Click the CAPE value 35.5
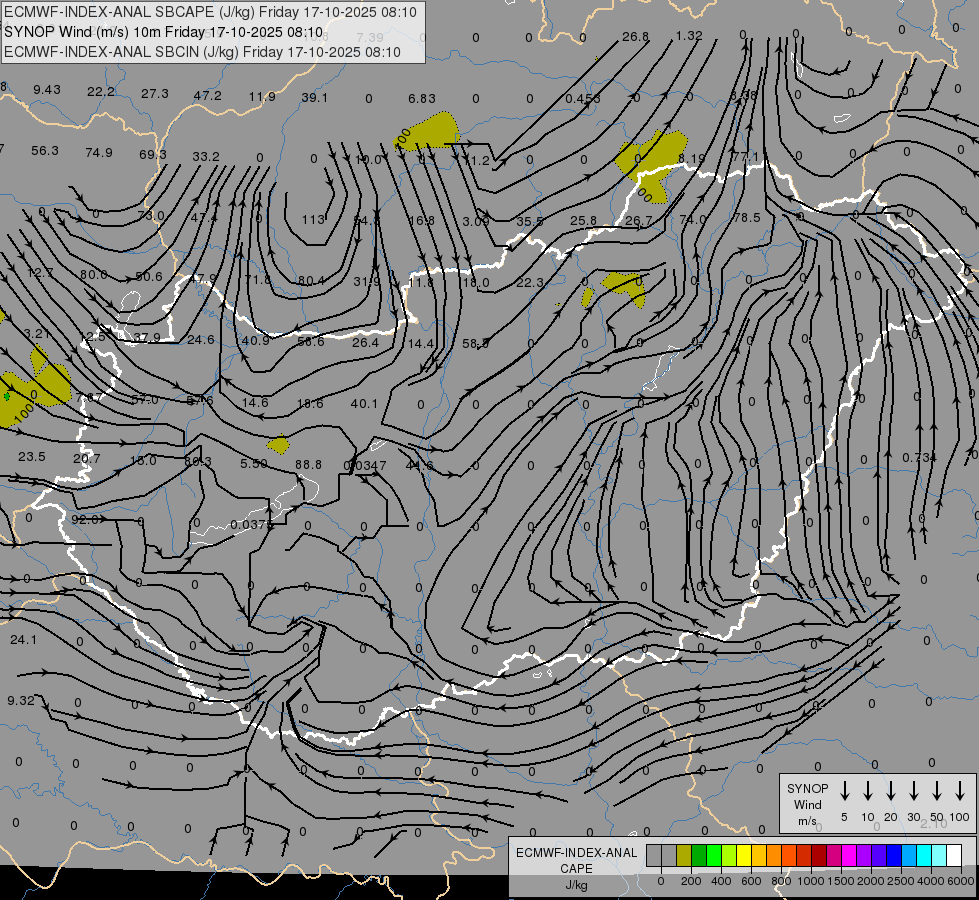 click(x=530, y=221)
